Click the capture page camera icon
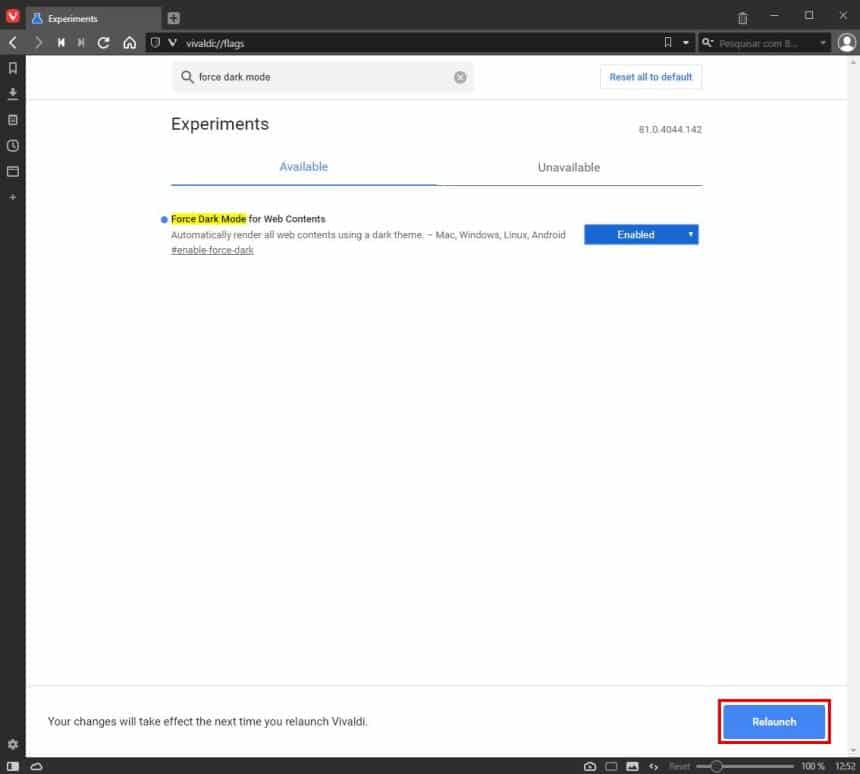The image size is (860, 774). point(590,766)
